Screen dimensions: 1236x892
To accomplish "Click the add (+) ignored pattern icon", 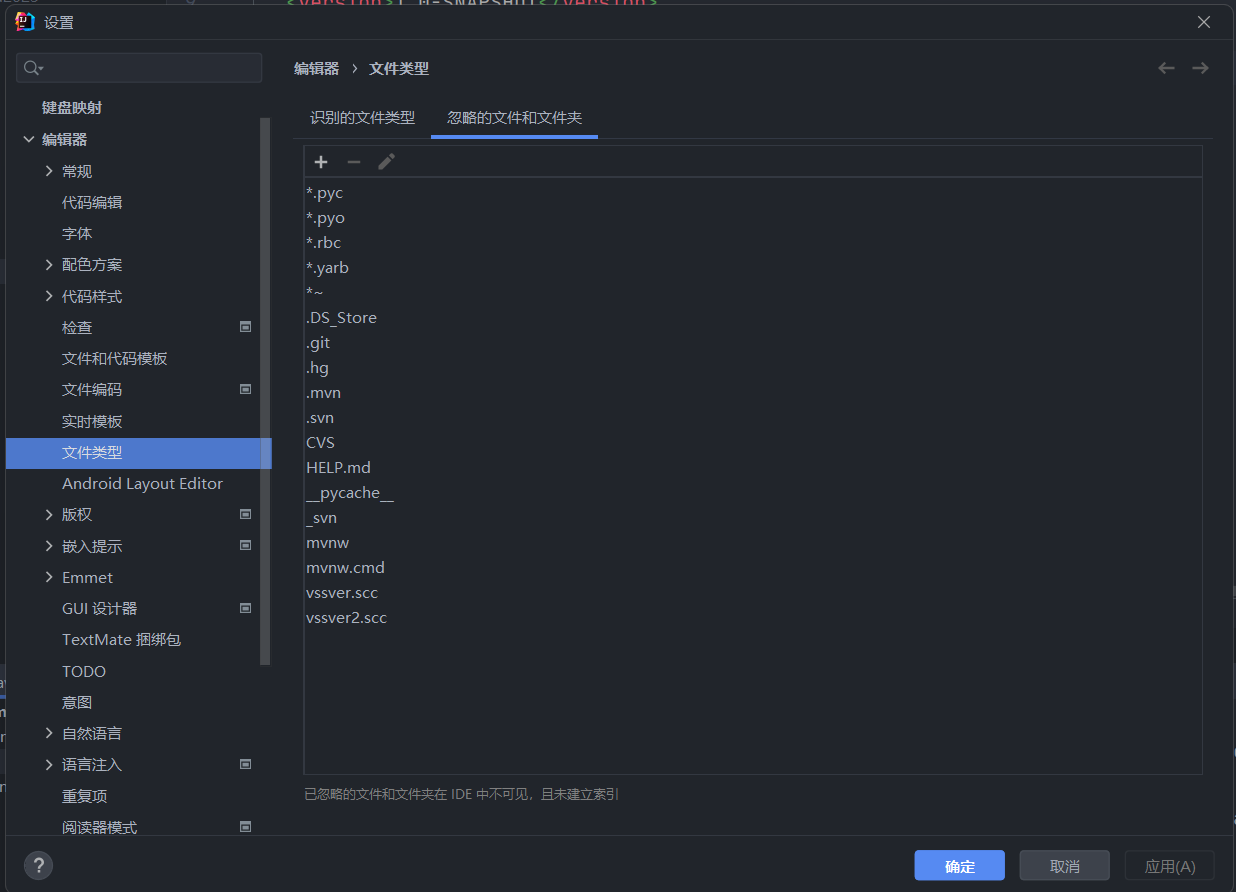I will (321, 162).
